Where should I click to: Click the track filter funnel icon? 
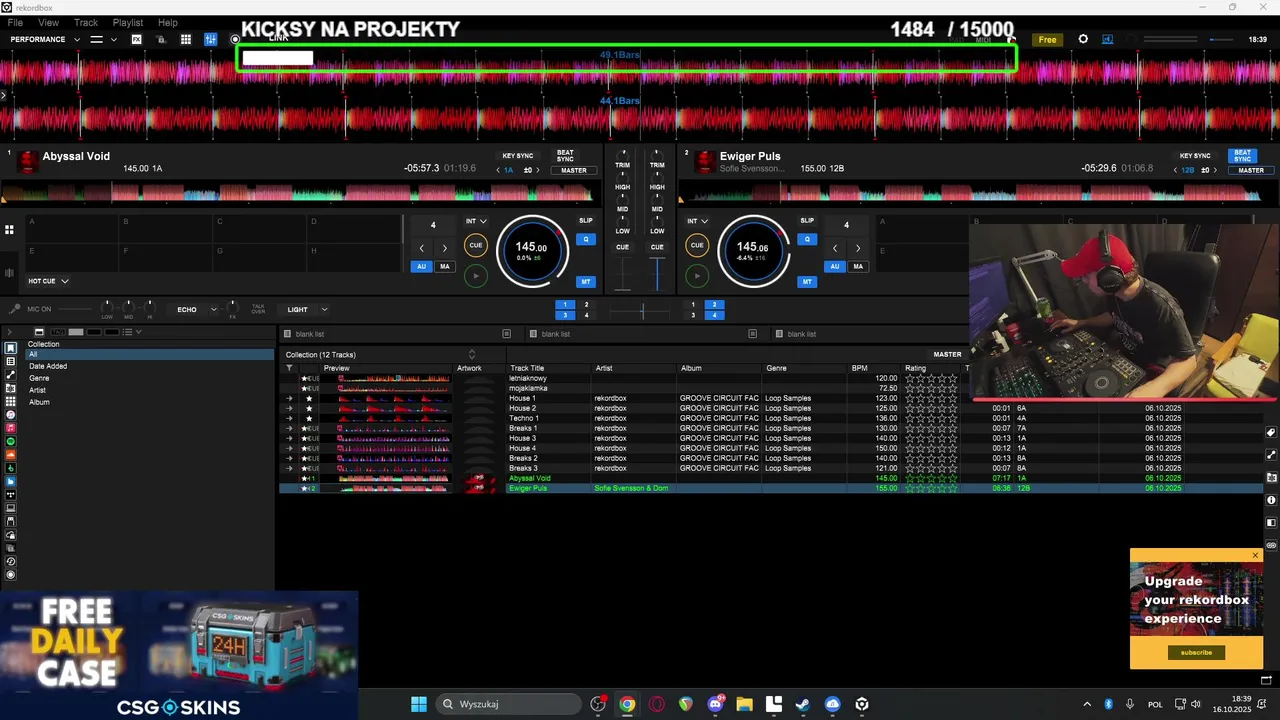289,368
